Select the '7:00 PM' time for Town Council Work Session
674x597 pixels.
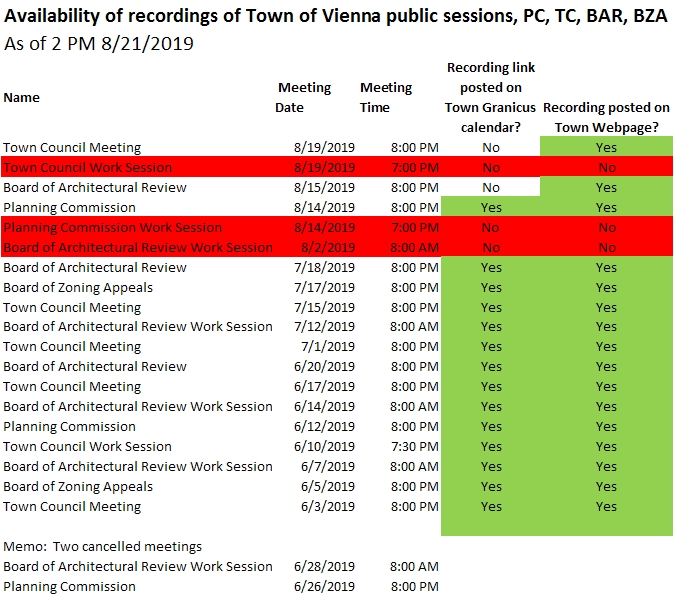[415, 167]
